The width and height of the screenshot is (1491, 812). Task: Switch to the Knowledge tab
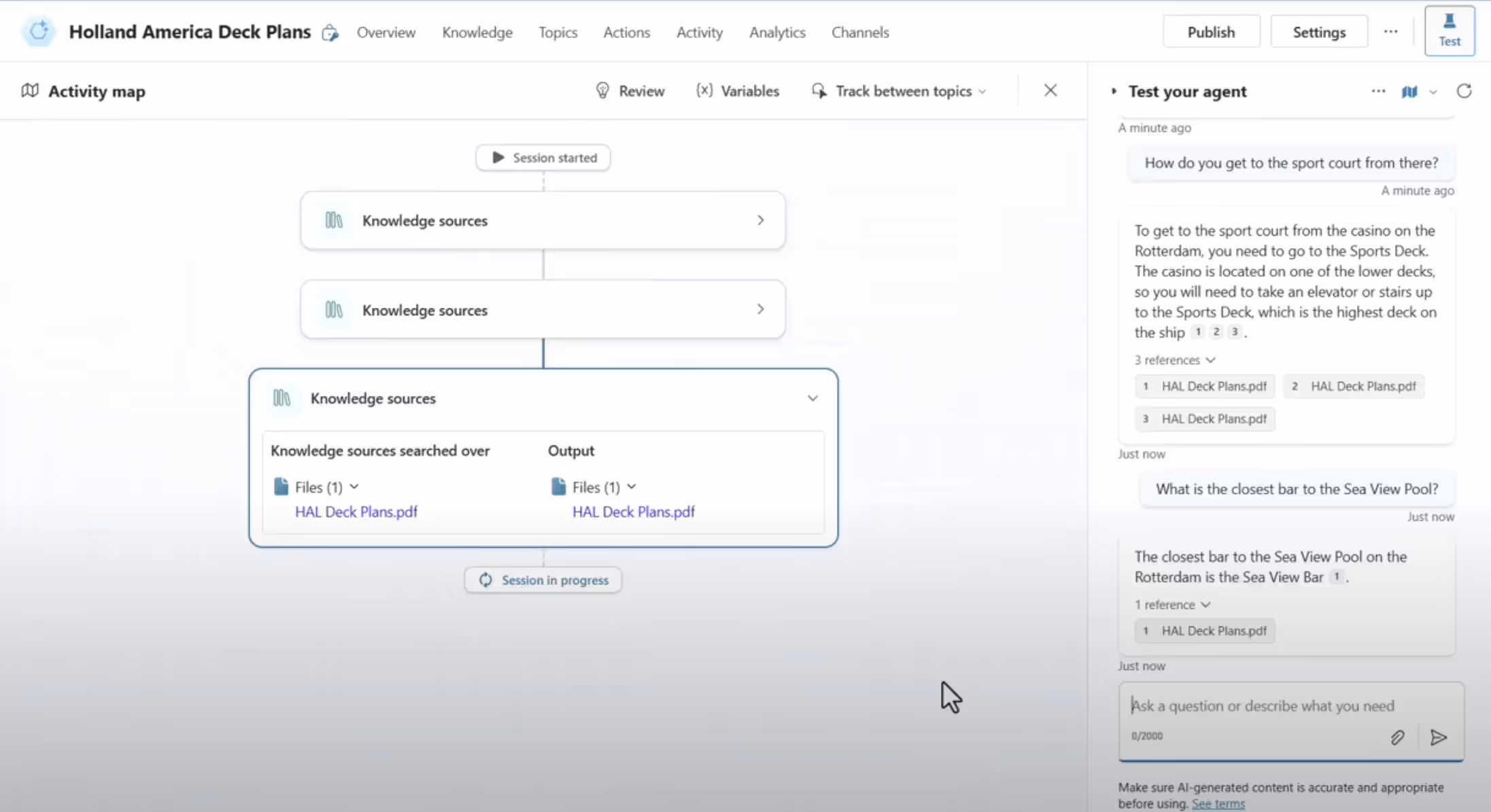pos(477,32)
